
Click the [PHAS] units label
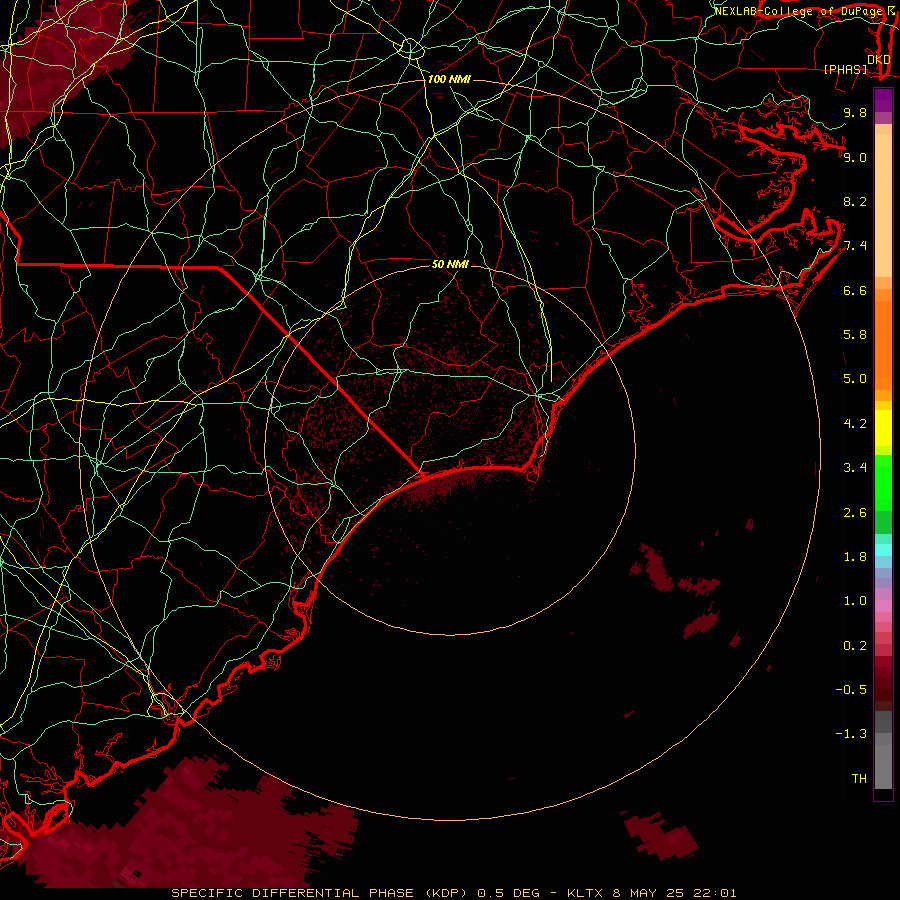click(x=845, y=69)
